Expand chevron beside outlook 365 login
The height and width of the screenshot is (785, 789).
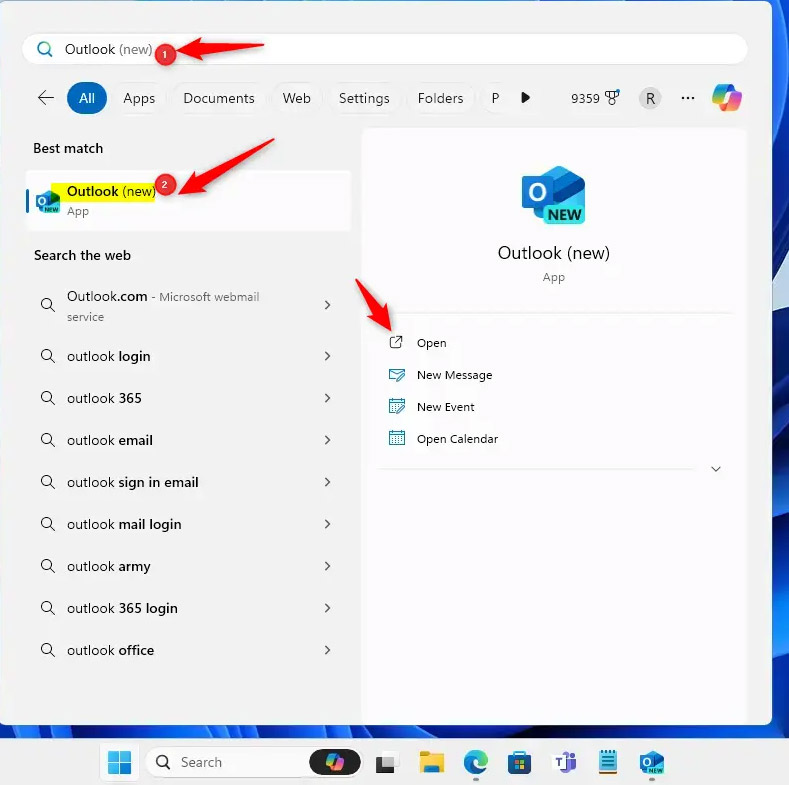click(327, 608)
